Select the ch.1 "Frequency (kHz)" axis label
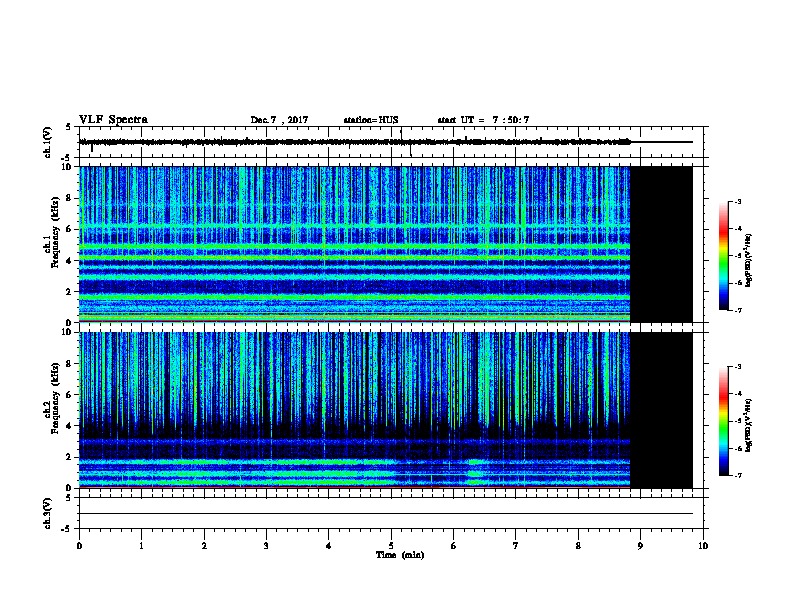This screenshot has height=612, width=792. (55, 232)
